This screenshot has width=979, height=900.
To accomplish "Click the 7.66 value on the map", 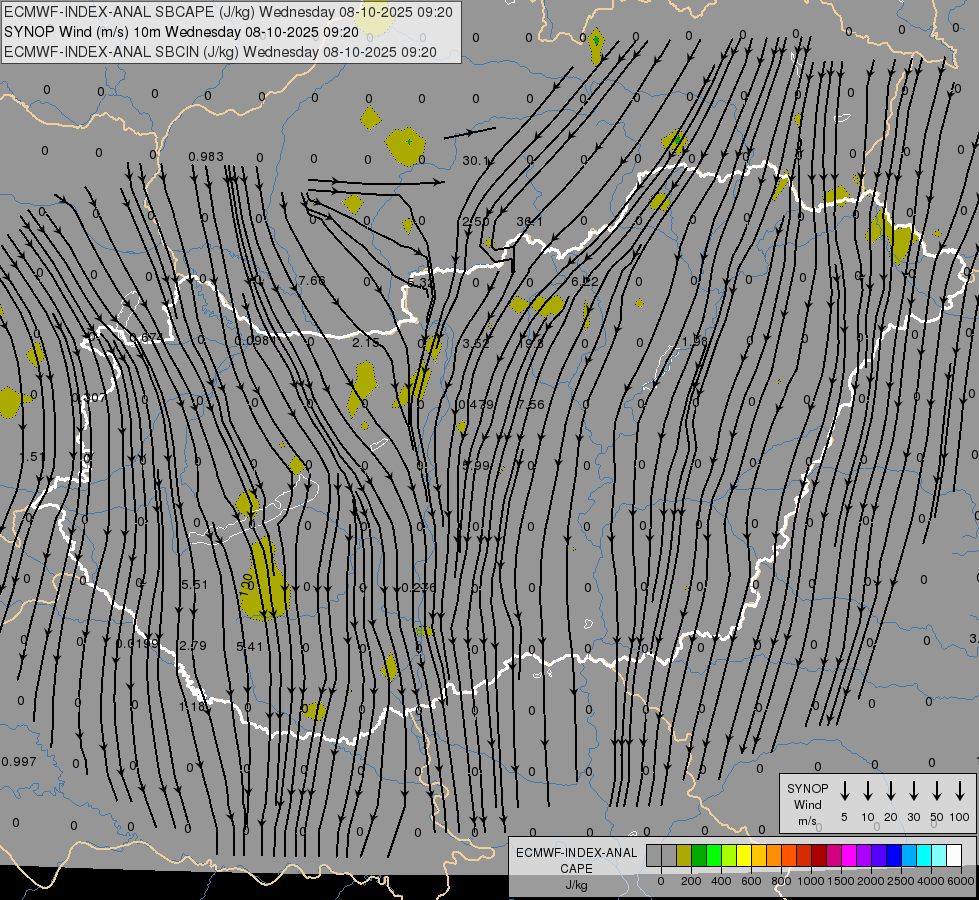I will coord(312,280).
